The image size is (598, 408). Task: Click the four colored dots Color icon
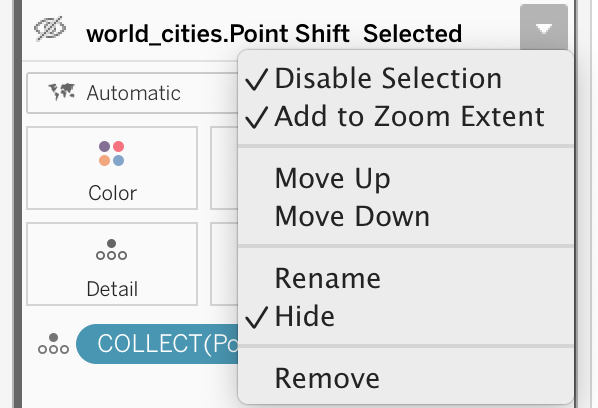pos(112,153)
